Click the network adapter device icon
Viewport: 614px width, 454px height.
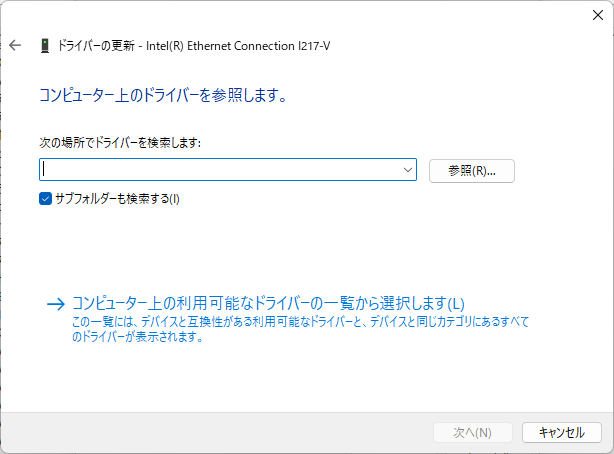(x=44, y=46)
